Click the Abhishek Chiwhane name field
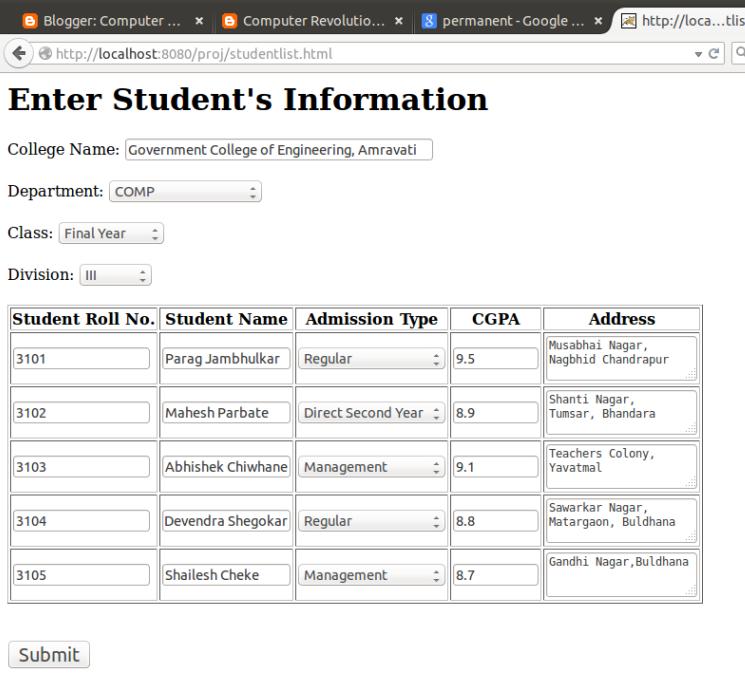Viewport: 745px width, 687px height. pyautogui.click(x=226, y=467)
